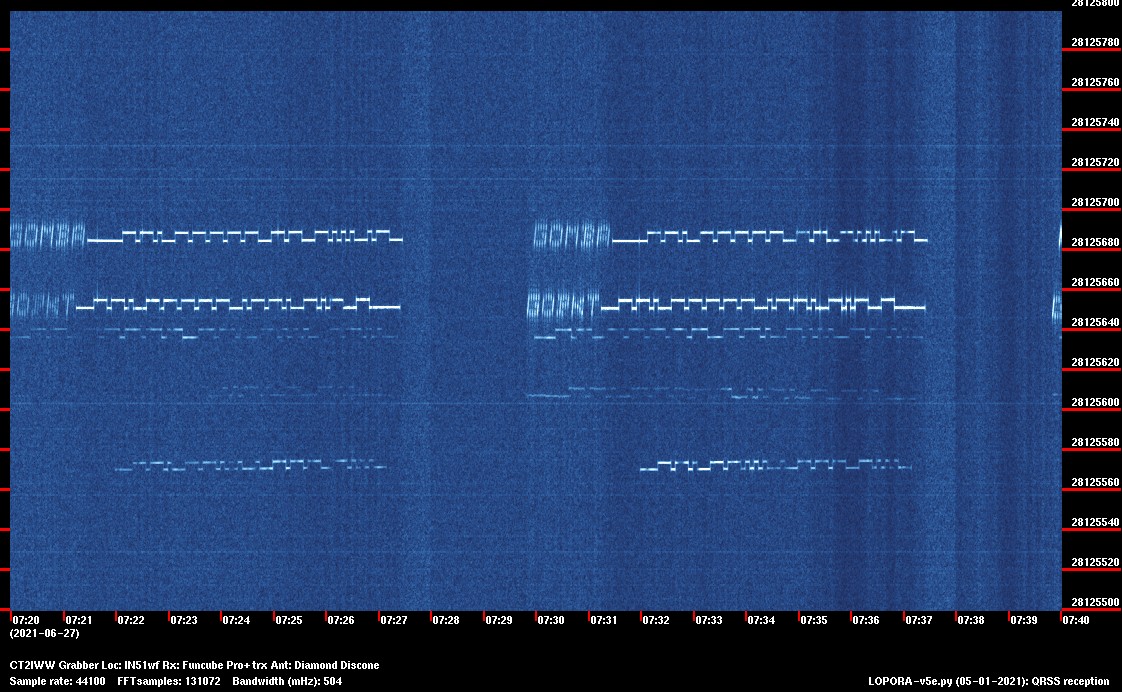Click frequency label 28125680
The height and width of the screenshot is (692, 1122).
click(x=1095, y=243)
